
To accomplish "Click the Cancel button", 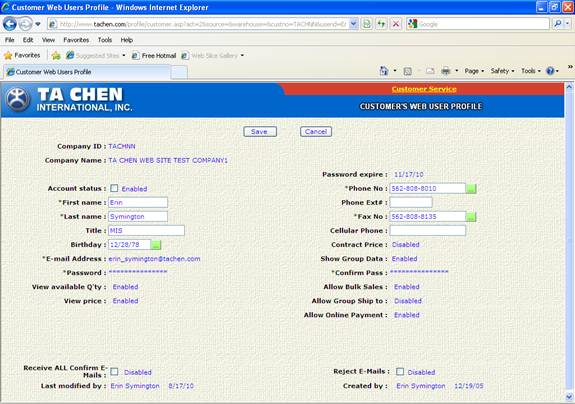I will click(316, 132).
